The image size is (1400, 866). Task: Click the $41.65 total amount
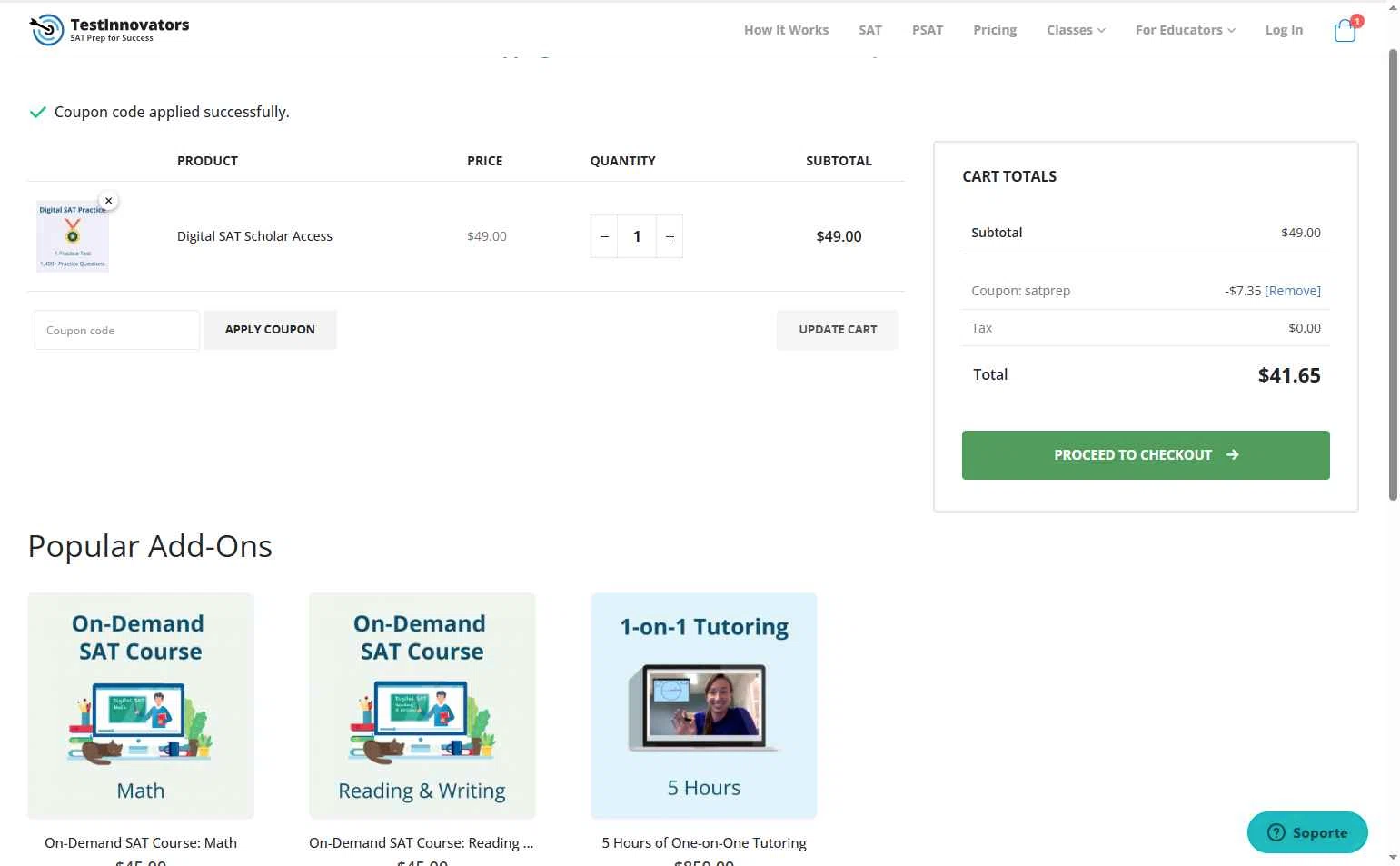(1289, 375)
